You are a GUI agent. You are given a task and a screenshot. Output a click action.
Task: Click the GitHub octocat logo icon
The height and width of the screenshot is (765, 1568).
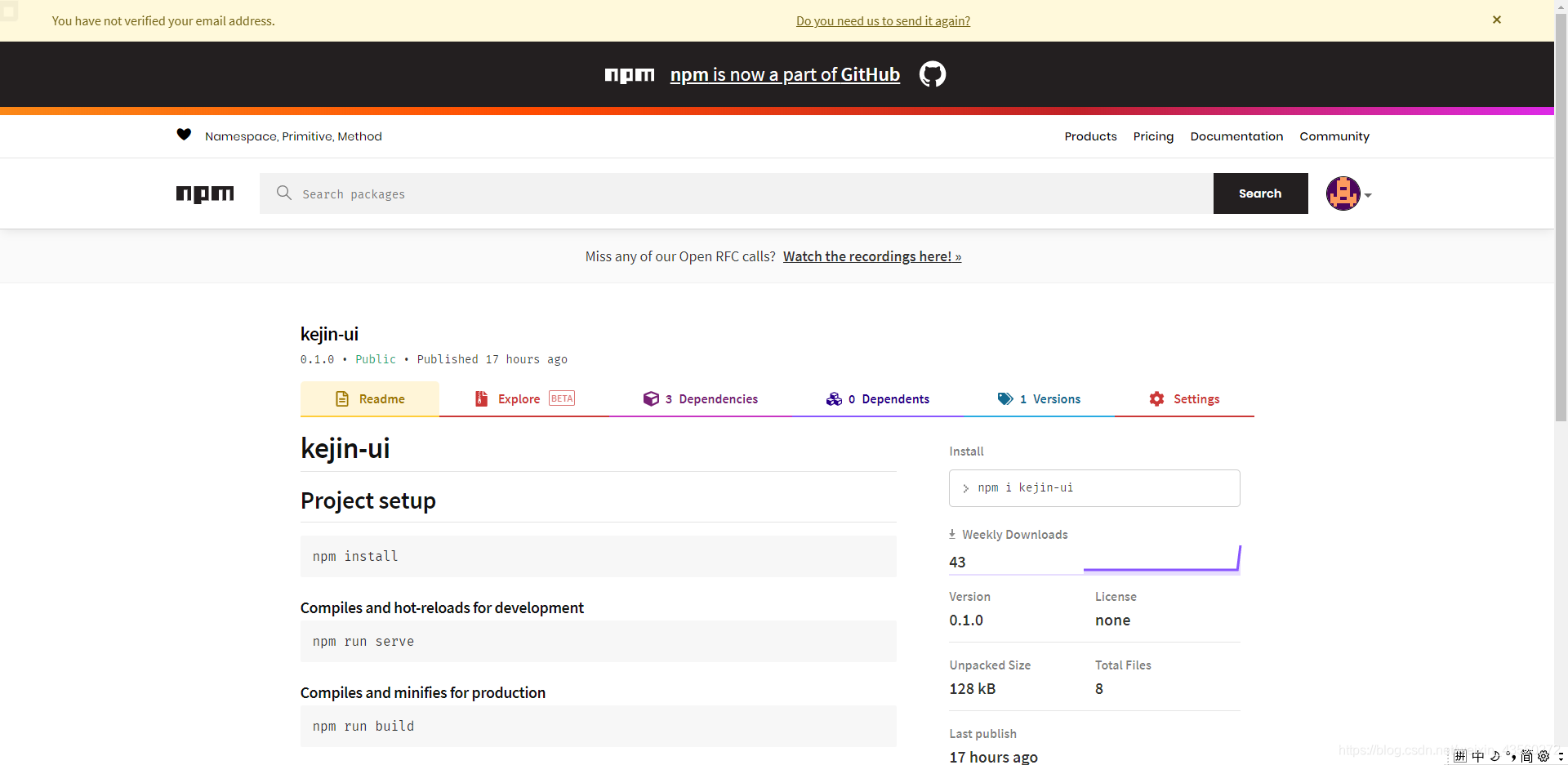(932, 74)
